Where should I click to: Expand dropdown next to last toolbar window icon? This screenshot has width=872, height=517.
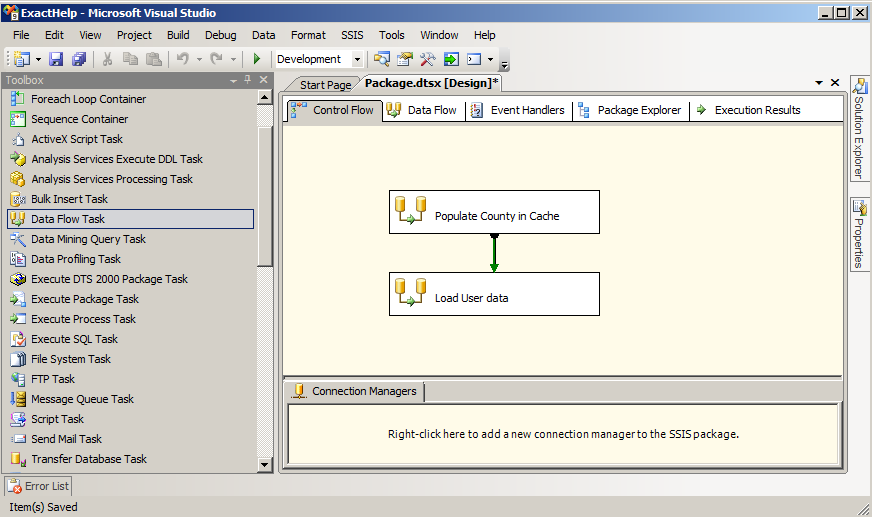pos(490,59)
